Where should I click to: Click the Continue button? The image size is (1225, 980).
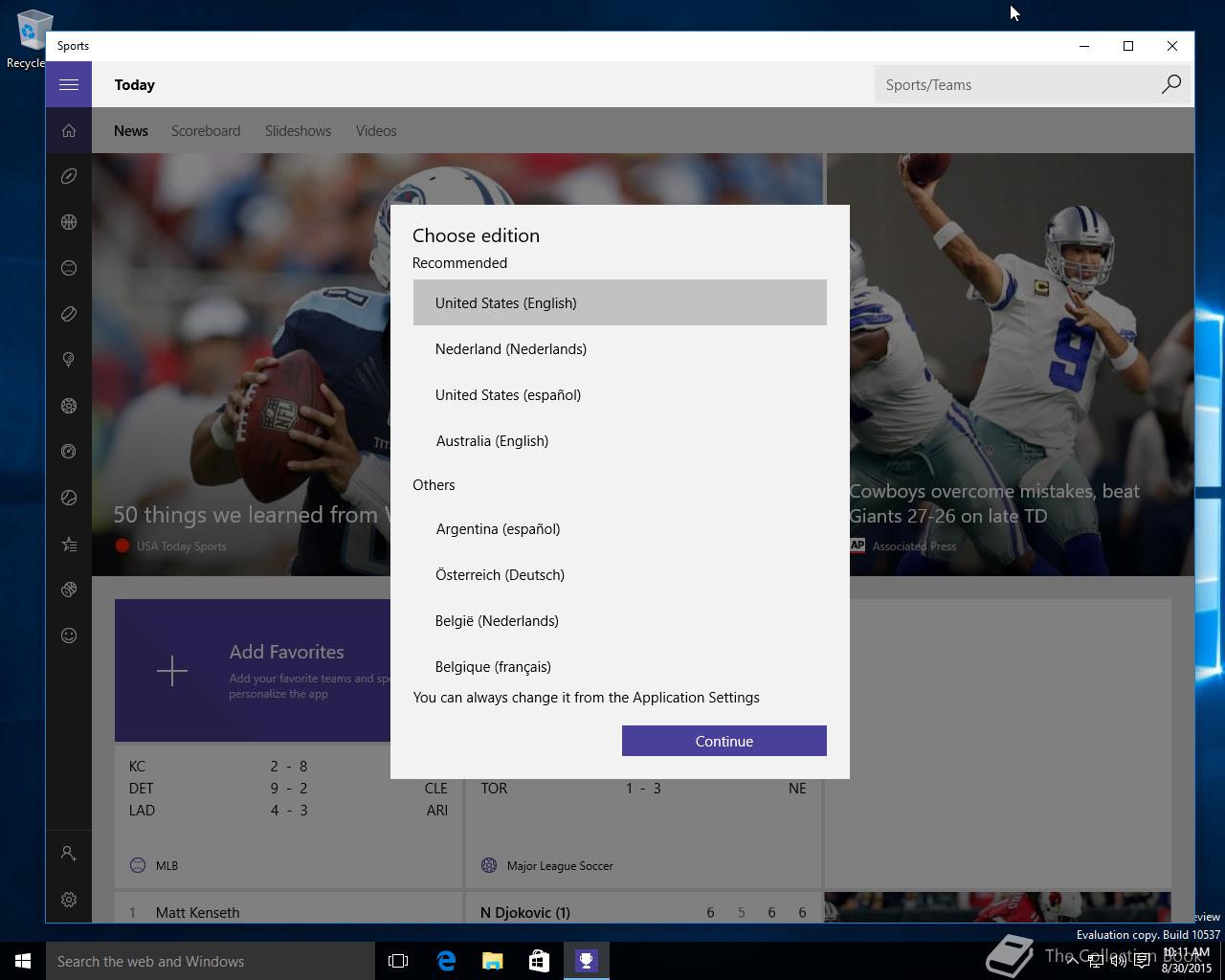tap(724, 741)
